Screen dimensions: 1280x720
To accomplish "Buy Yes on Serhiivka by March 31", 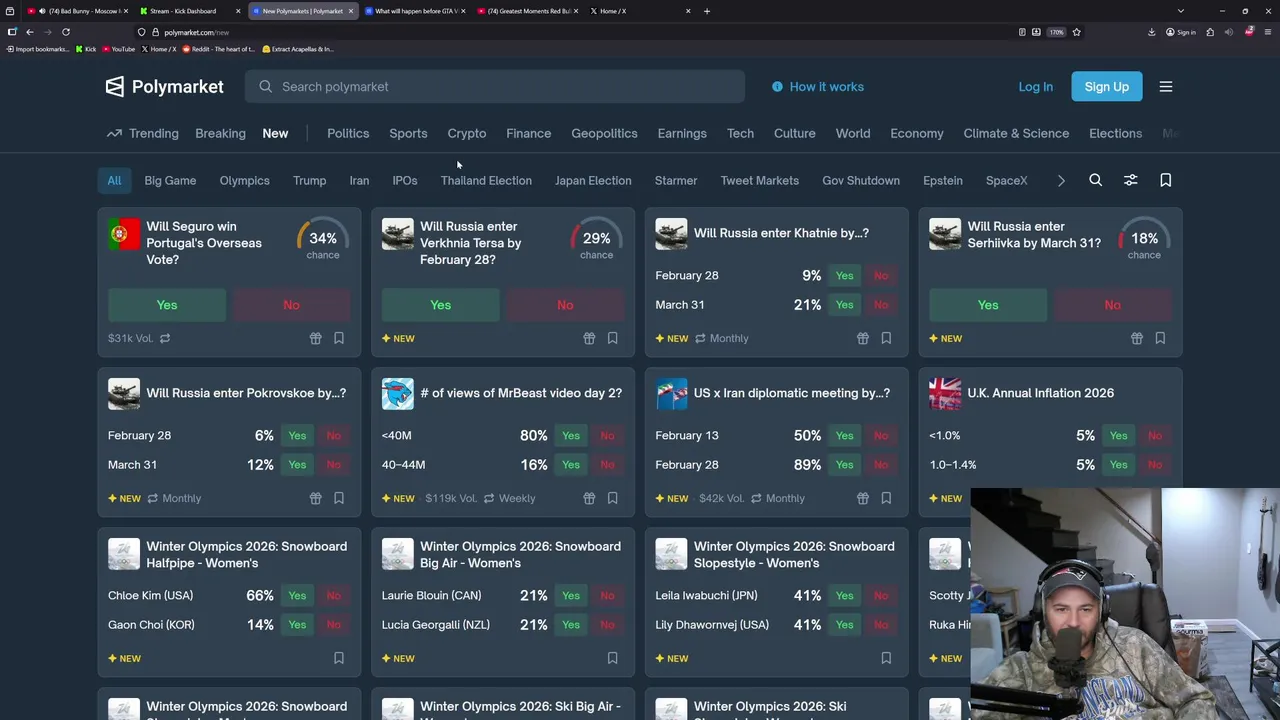I will click(x=988, y=305).
